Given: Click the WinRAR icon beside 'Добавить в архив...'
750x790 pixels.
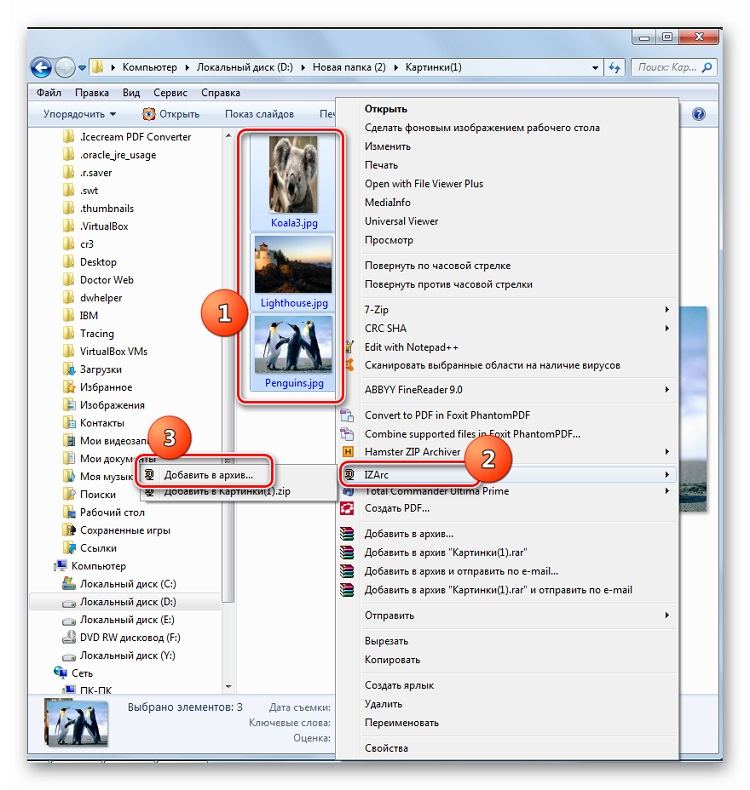Looking at the screenshot, I should click(347, 534).
